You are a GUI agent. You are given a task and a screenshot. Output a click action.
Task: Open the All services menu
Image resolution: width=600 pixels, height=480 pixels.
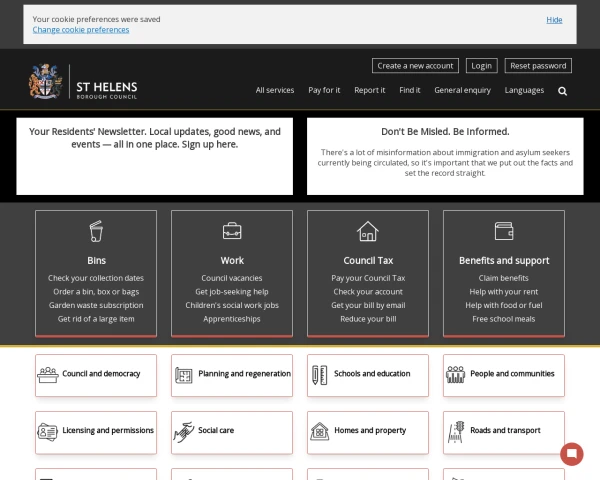[275, 90]
